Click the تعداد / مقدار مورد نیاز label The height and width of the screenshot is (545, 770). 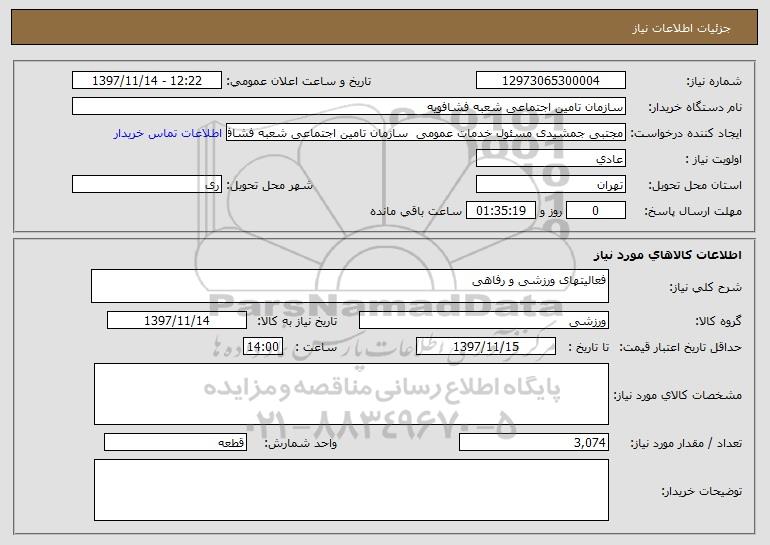[x=686, y=443]
